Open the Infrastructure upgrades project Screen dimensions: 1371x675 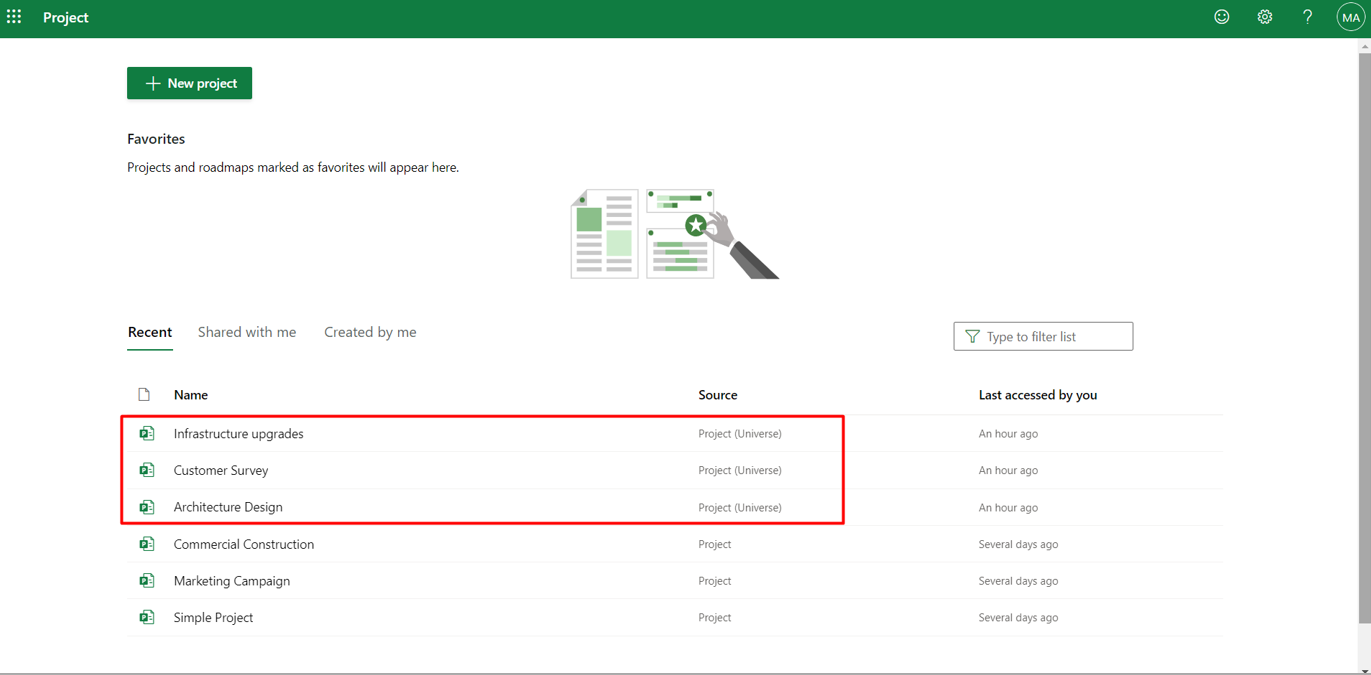238,433
